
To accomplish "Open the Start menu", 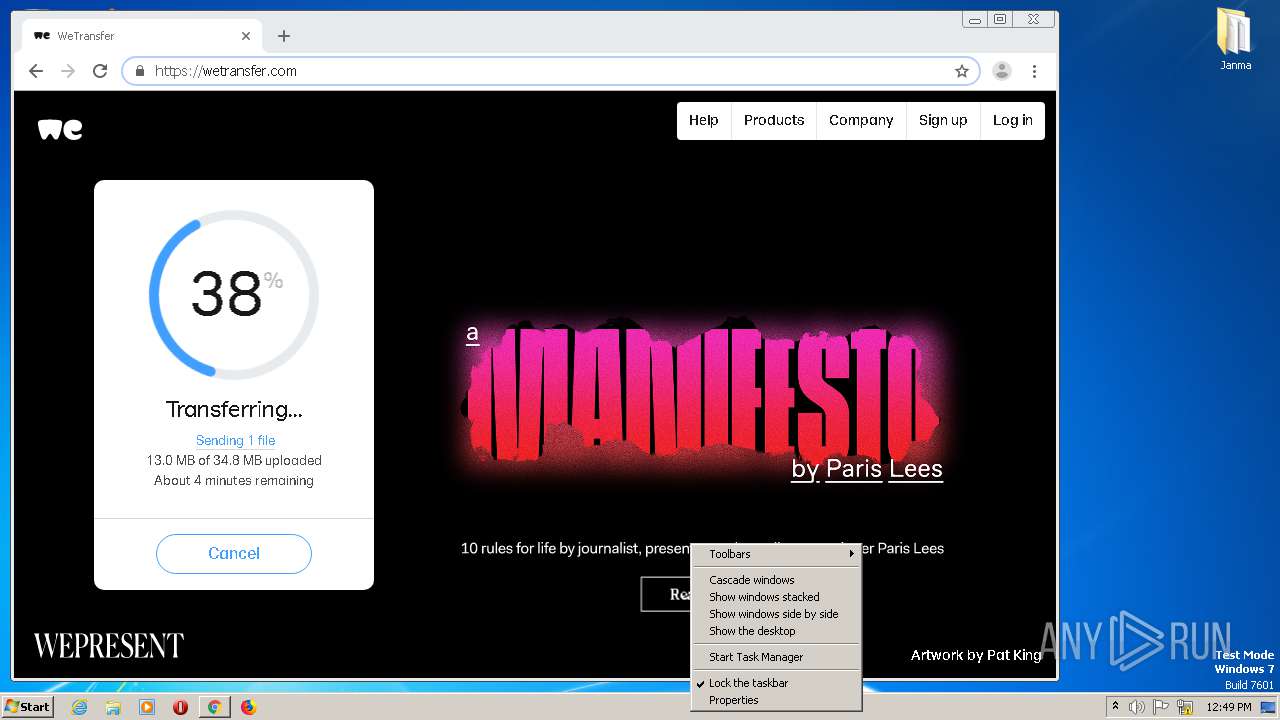I will tap(28, 707).
